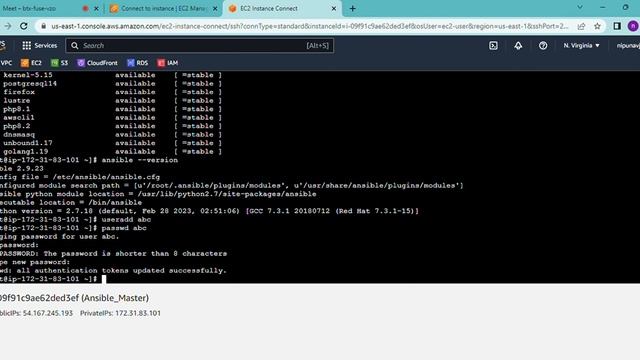The height and width of the screenshot is (360, 640).
Task: Open the S3 shortcut in favorites bar
Action: (x=60, y=63)
